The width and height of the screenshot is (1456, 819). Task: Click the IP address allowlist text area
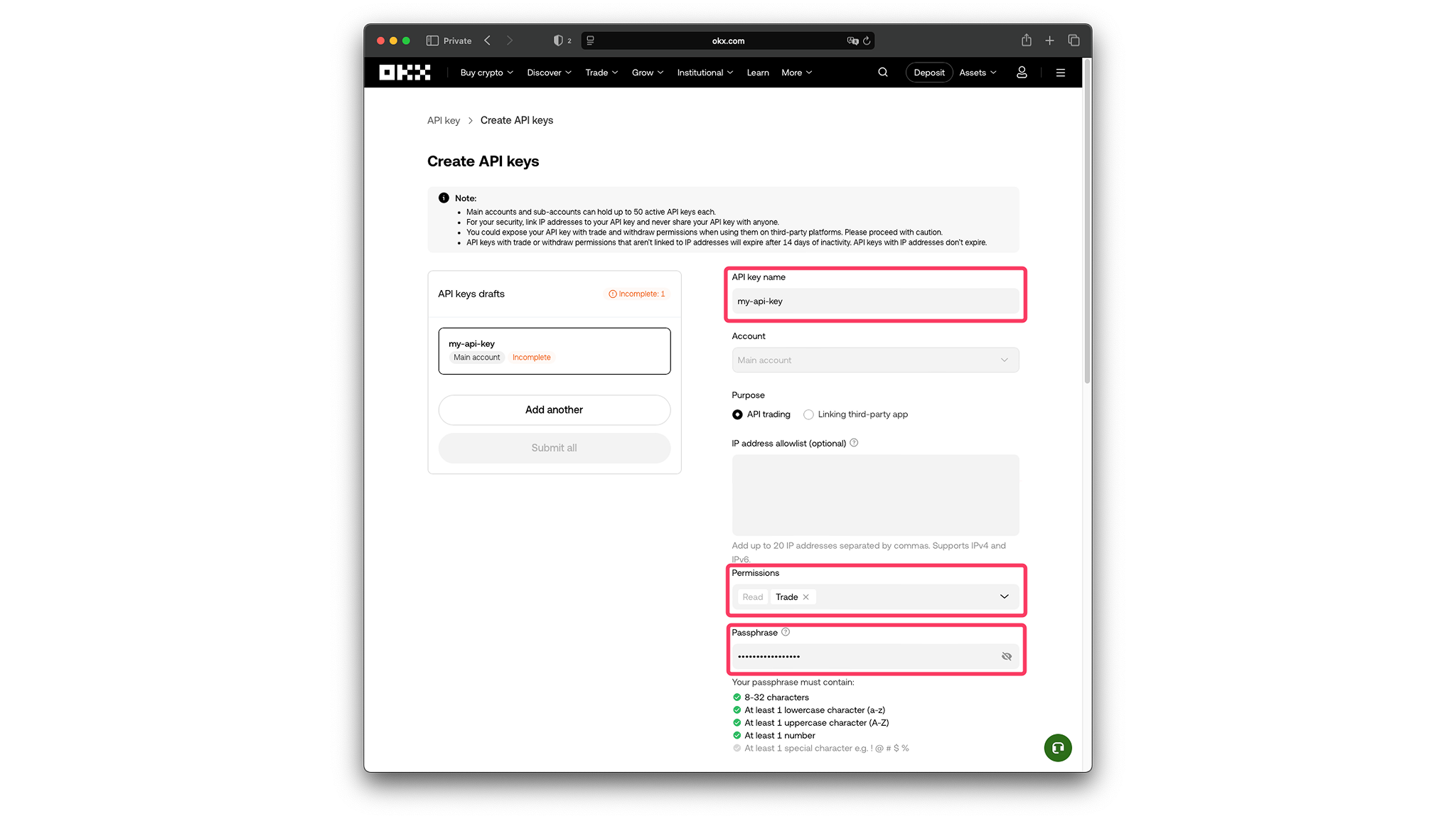875,495
